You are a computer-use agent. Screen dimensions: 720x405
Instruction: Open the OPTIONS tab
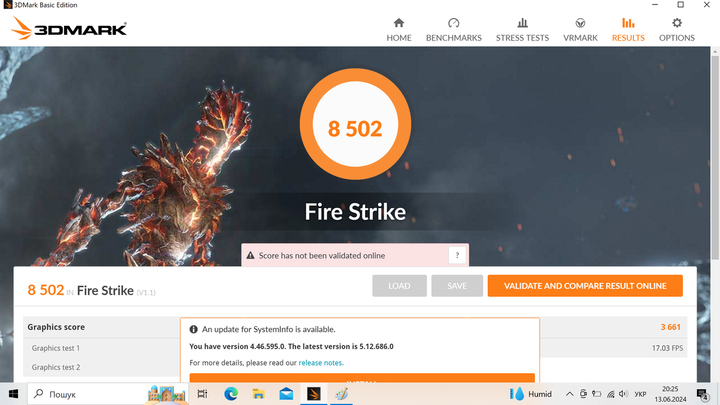[677, 30]
